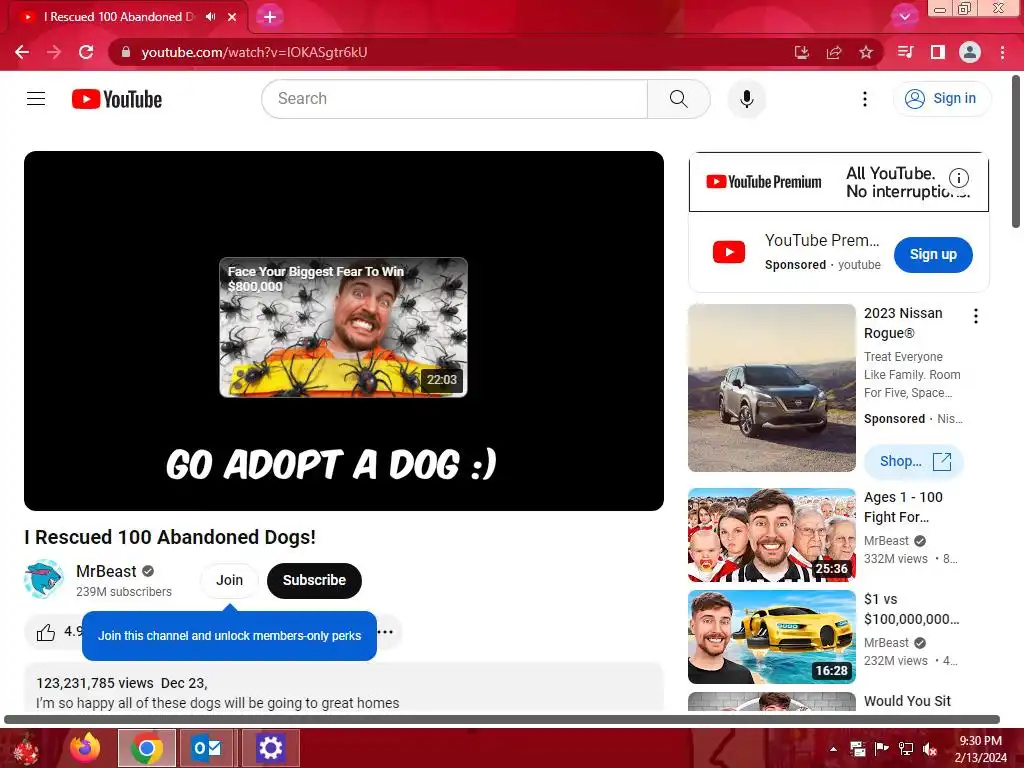1024x768 pixels.
Task: Open 'Would You Sit' video title
Action: click(x=907, y=701)
